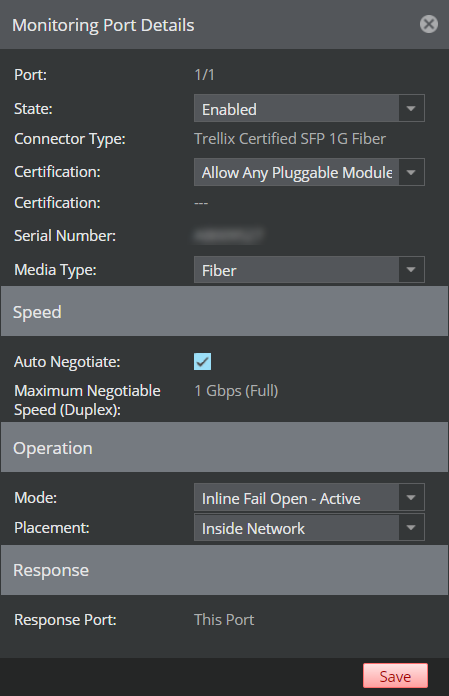Click the Maximum Negotiable Speed (Duplex) label

click(87, 400)
